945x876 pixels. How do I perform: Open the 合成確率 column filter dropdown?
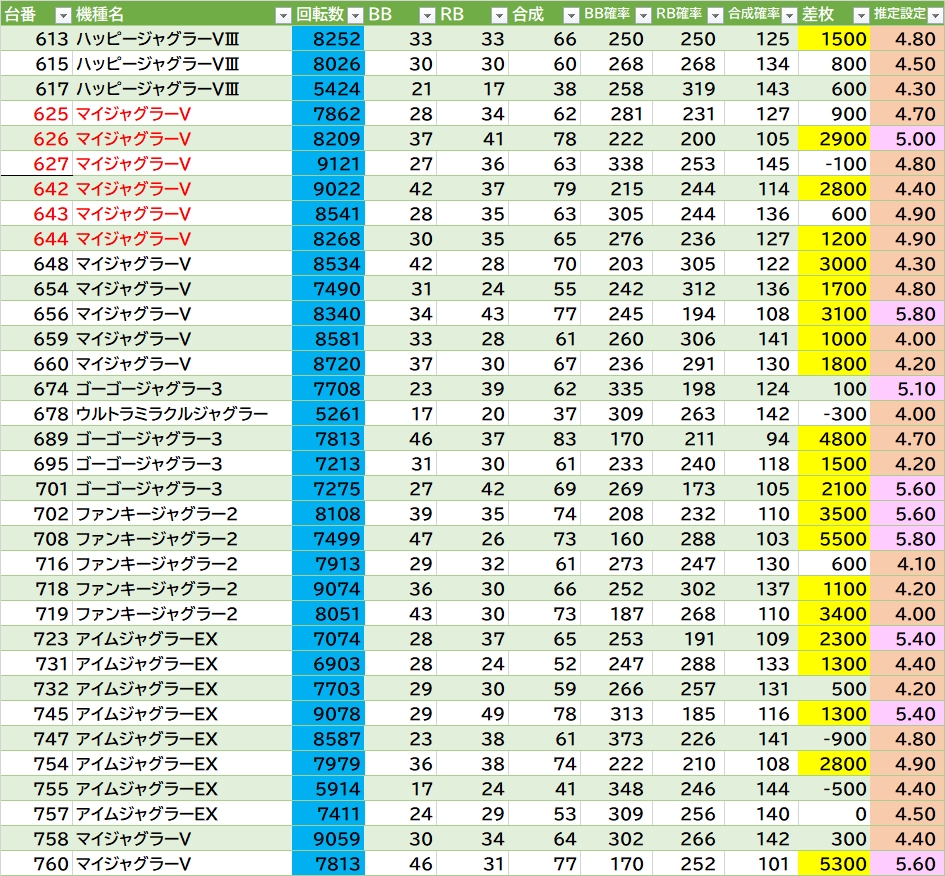point(788,16)
